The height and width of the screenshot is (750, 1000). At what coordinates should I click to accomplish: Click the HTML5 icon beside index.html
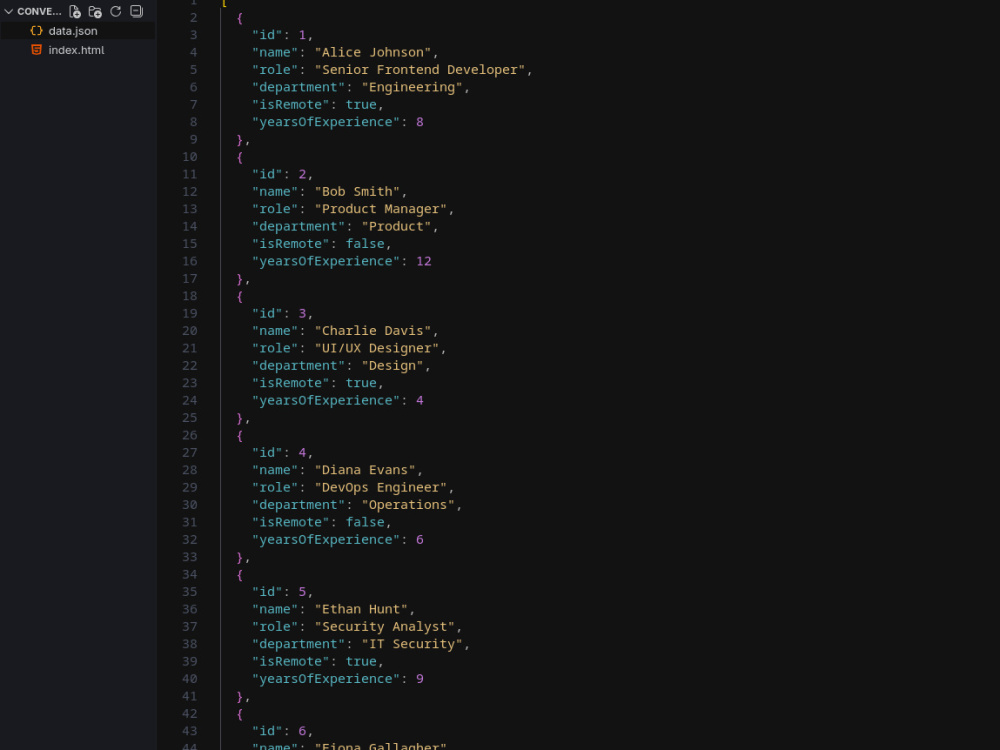coord(36,50)
